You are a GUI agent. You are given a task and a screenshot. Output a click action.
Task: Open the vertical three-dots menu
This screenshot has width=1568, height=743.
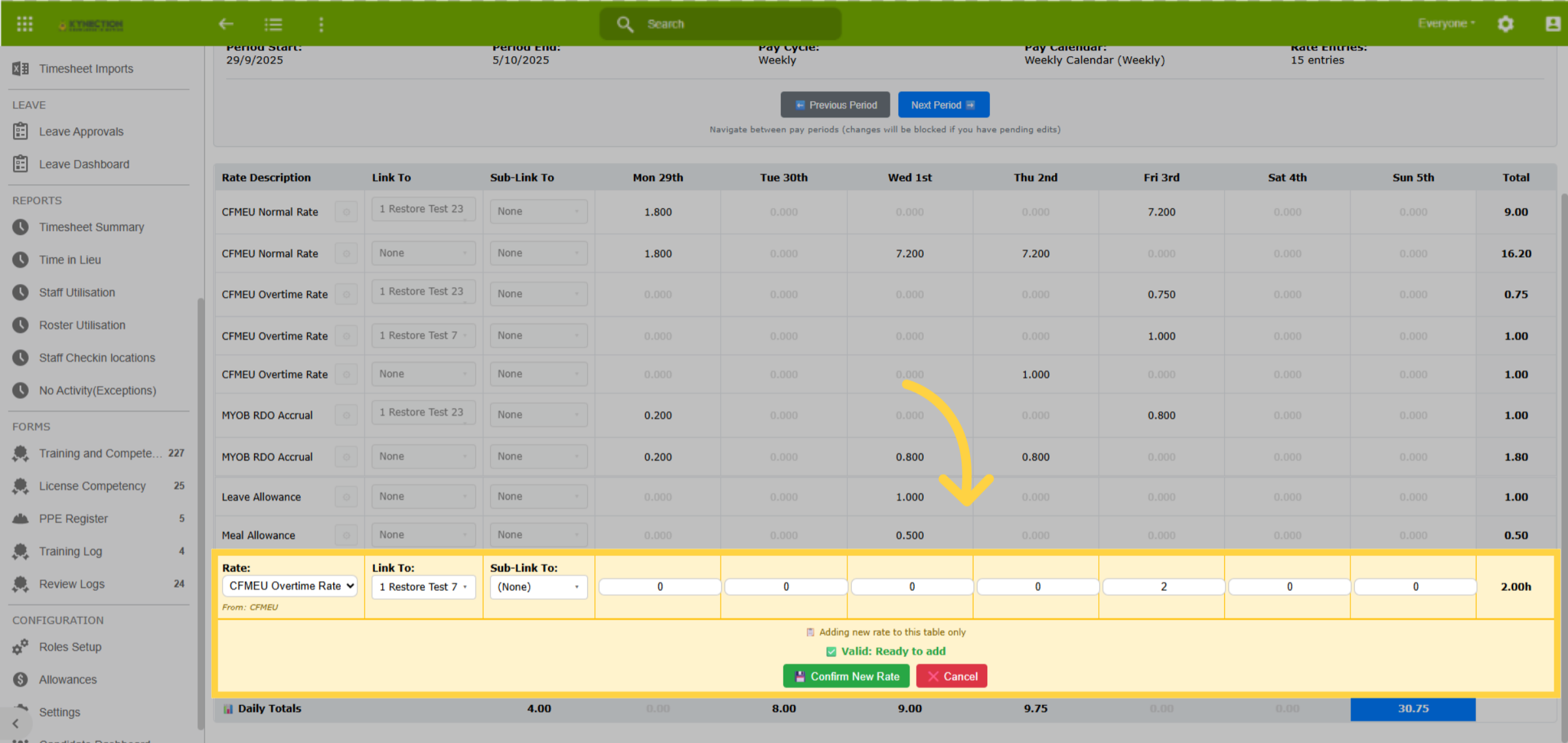click(321, 24)
